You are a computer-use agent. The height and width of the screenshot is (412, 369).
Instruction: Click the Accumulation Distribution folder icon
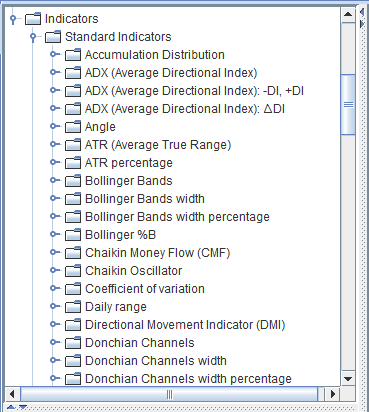tap(73, 55)
